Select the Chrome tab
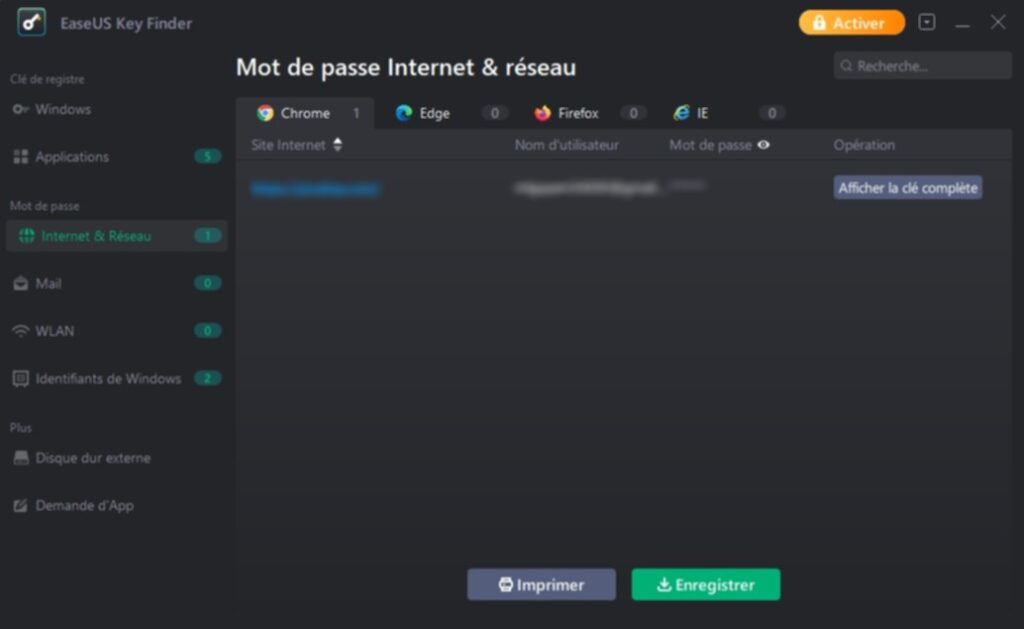The image size is (1024, 629). [305, 113]
